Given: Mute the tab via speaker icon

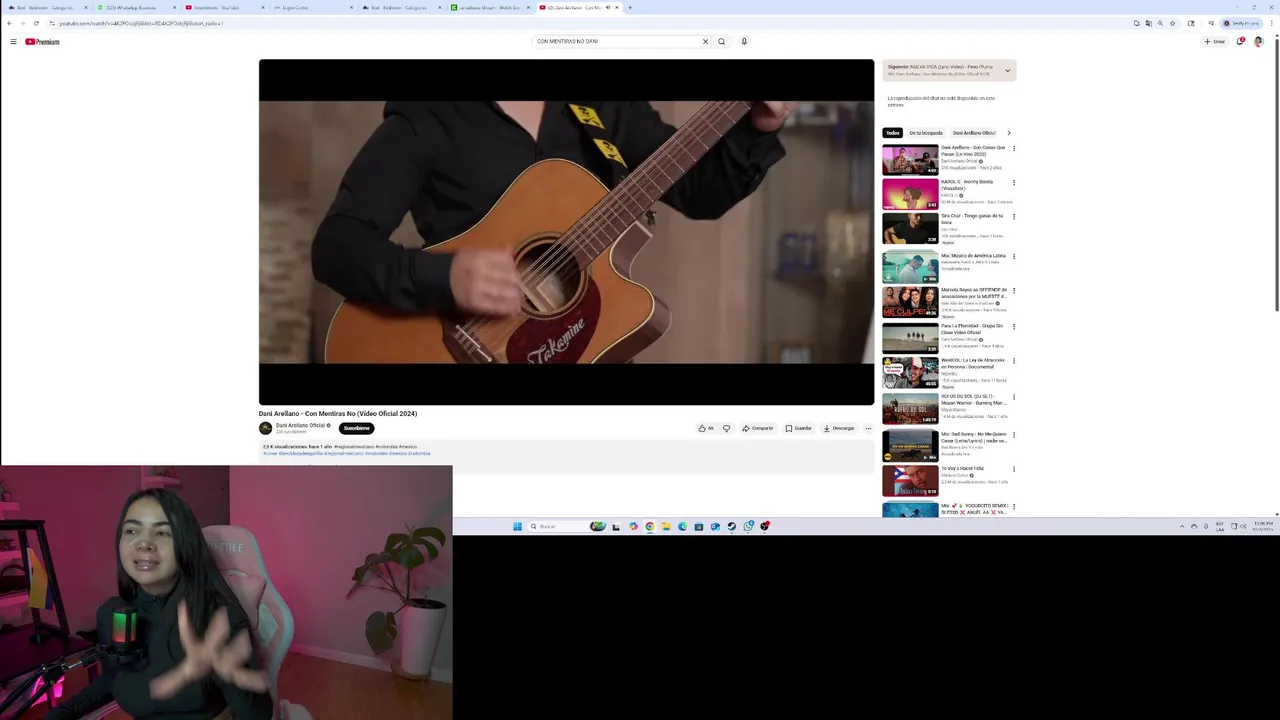Looking at the screenshot, I should pyautogui.click(x=608, y=7).
